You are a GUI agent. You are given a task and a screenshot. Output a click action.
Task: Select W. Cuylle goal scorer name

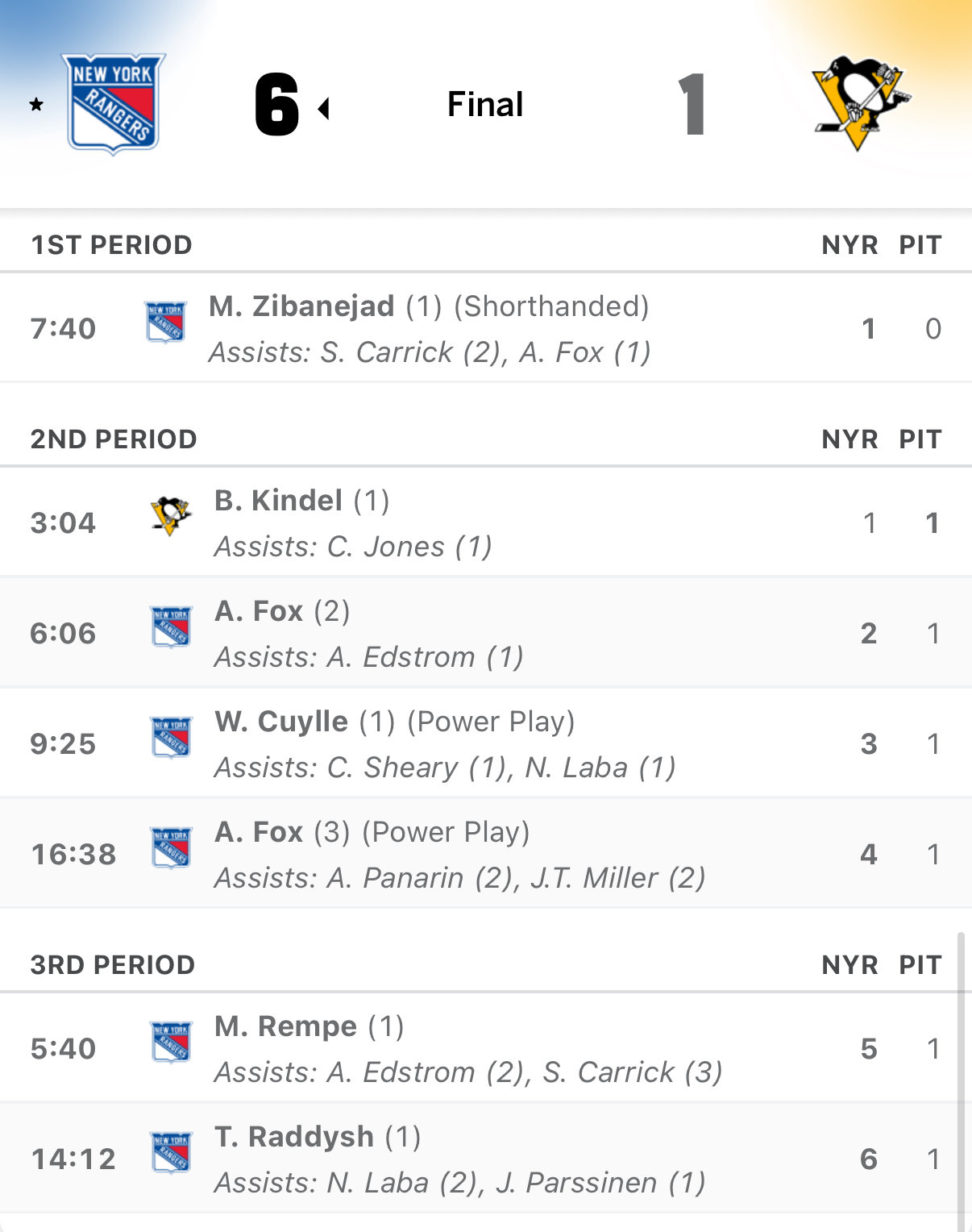(x=281, y=722)
